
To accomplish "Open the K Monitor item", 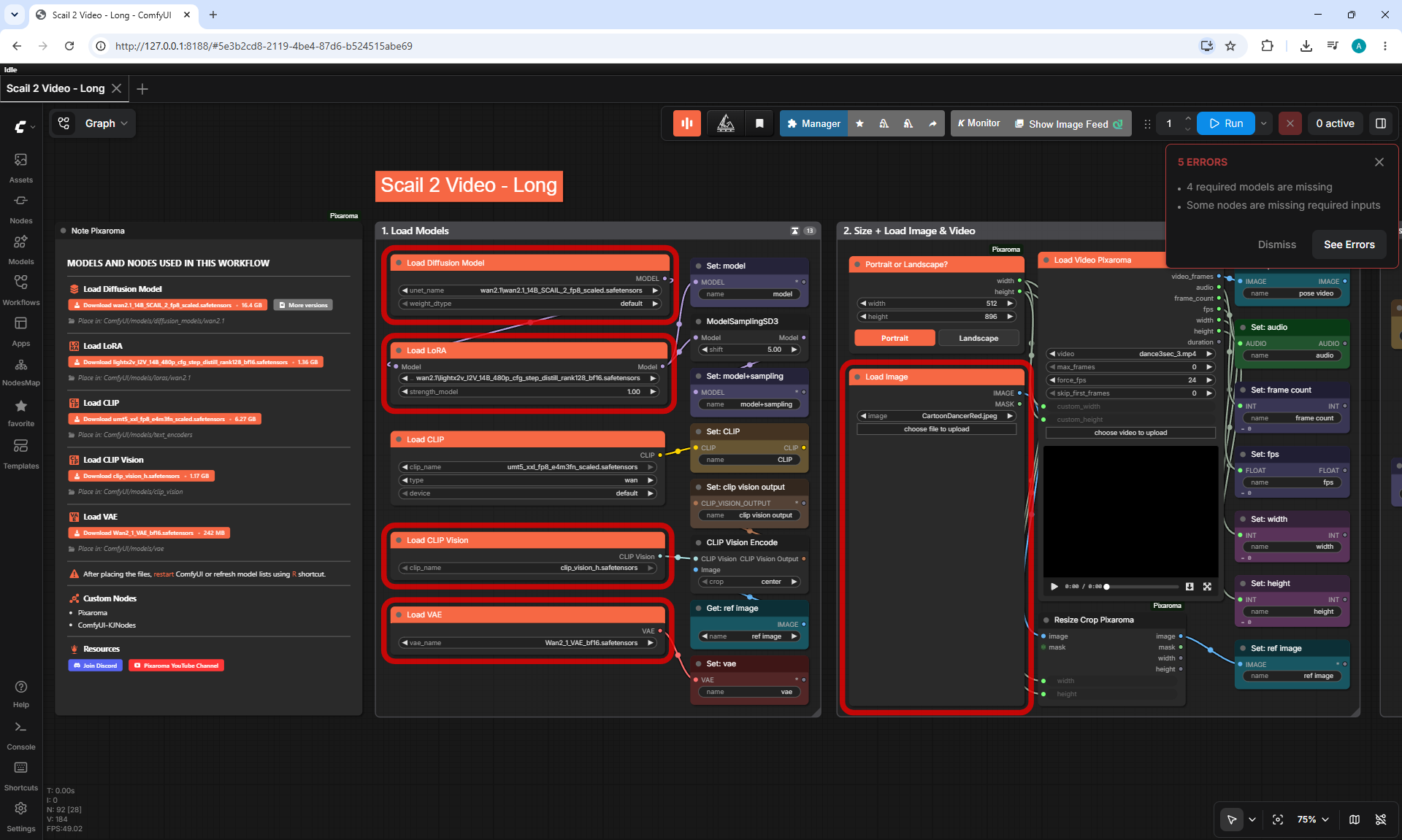I will click(x=979, y=123).
